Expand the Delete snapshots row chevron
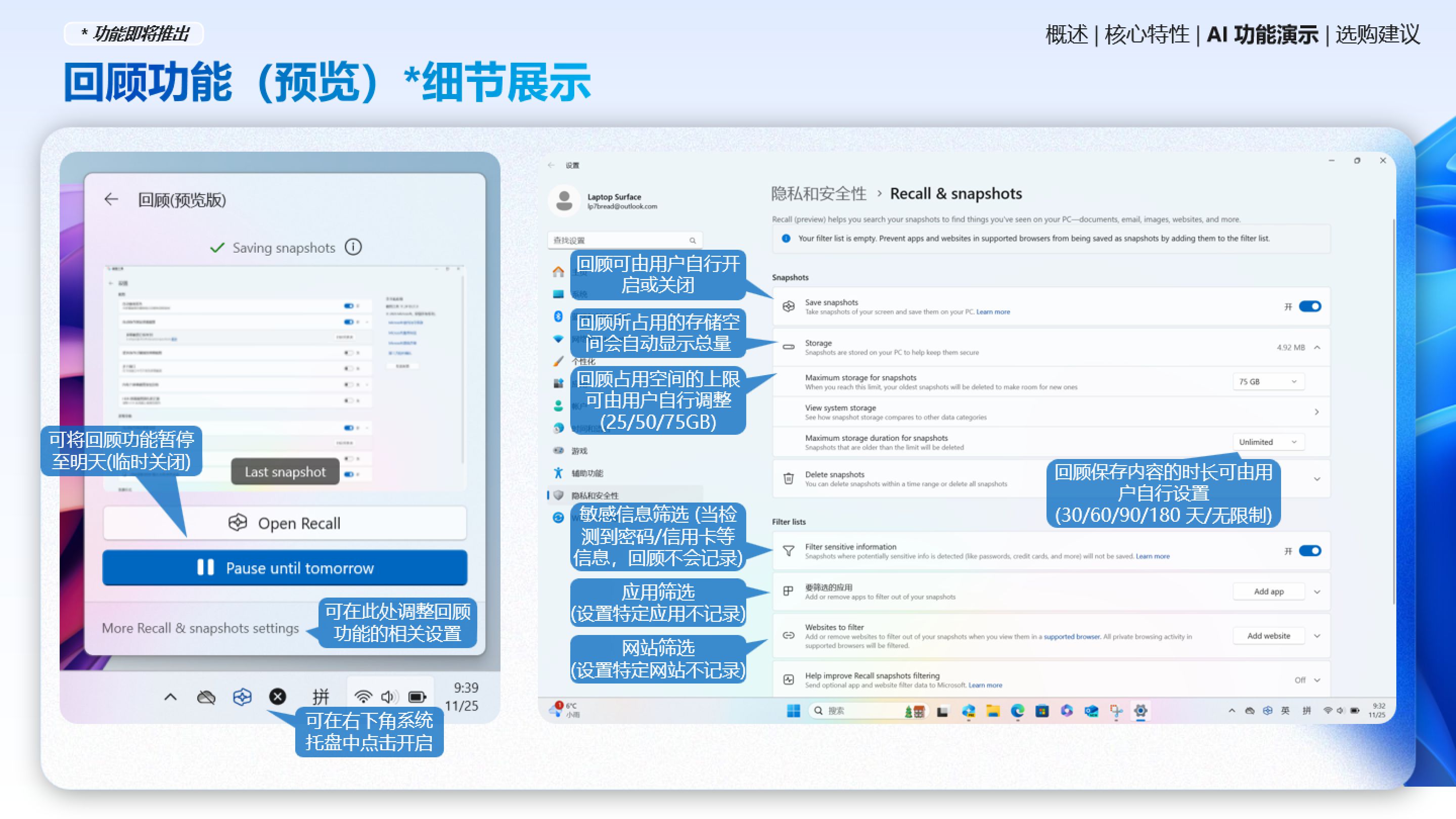The width and height of the screenshot is (1456, 819). coord(1317,479)
